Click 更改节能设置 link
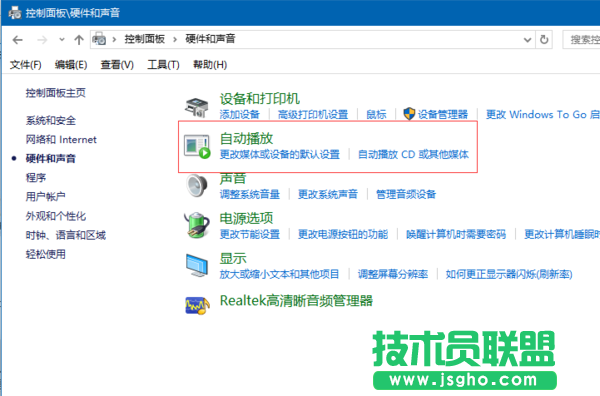This screenshot has height=396, width=600. pyautogui.click(x=249, y=234)
